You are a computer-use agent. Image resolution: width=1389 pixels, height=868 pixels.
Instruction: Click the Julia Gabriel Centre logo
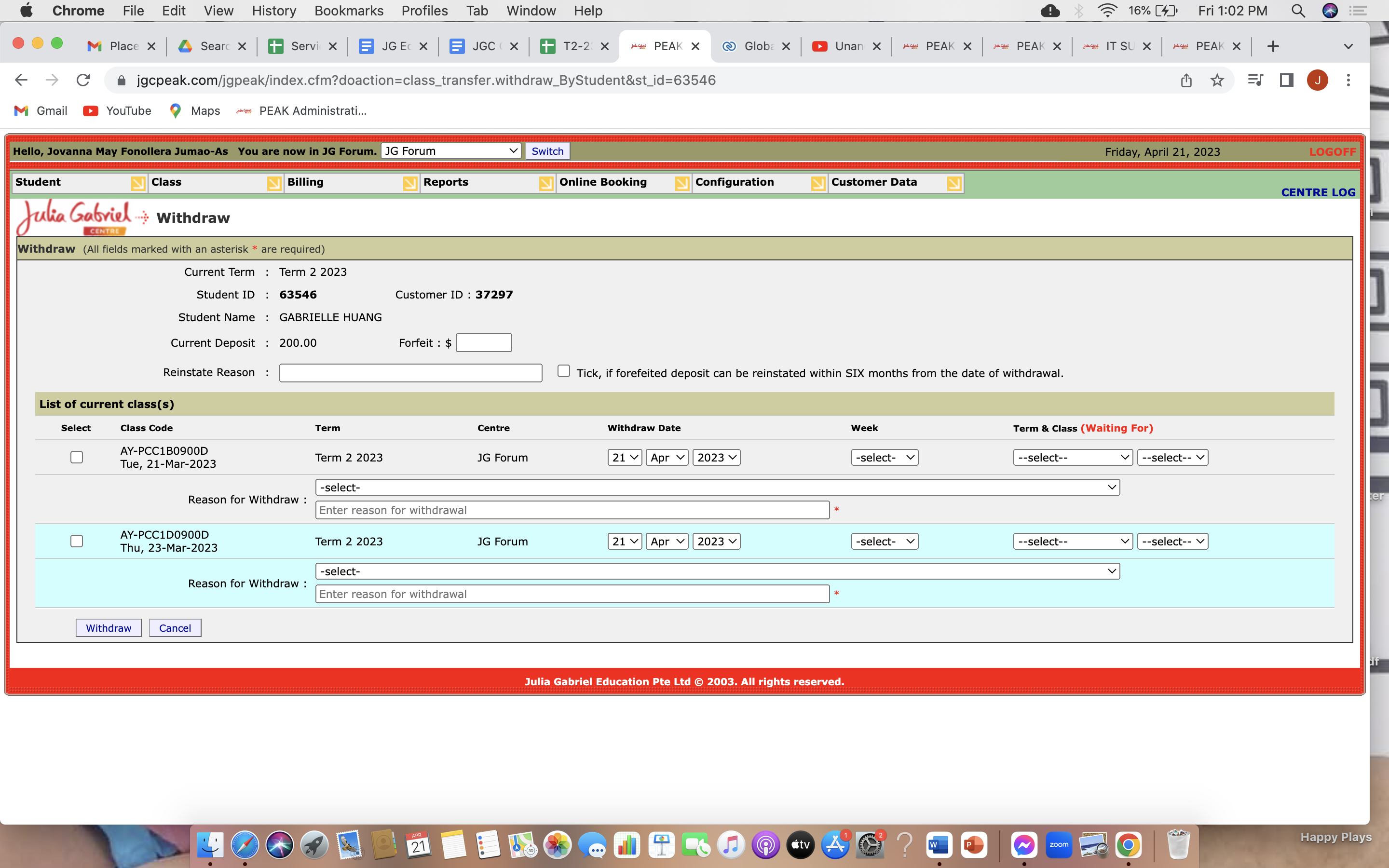coord(75,217)
